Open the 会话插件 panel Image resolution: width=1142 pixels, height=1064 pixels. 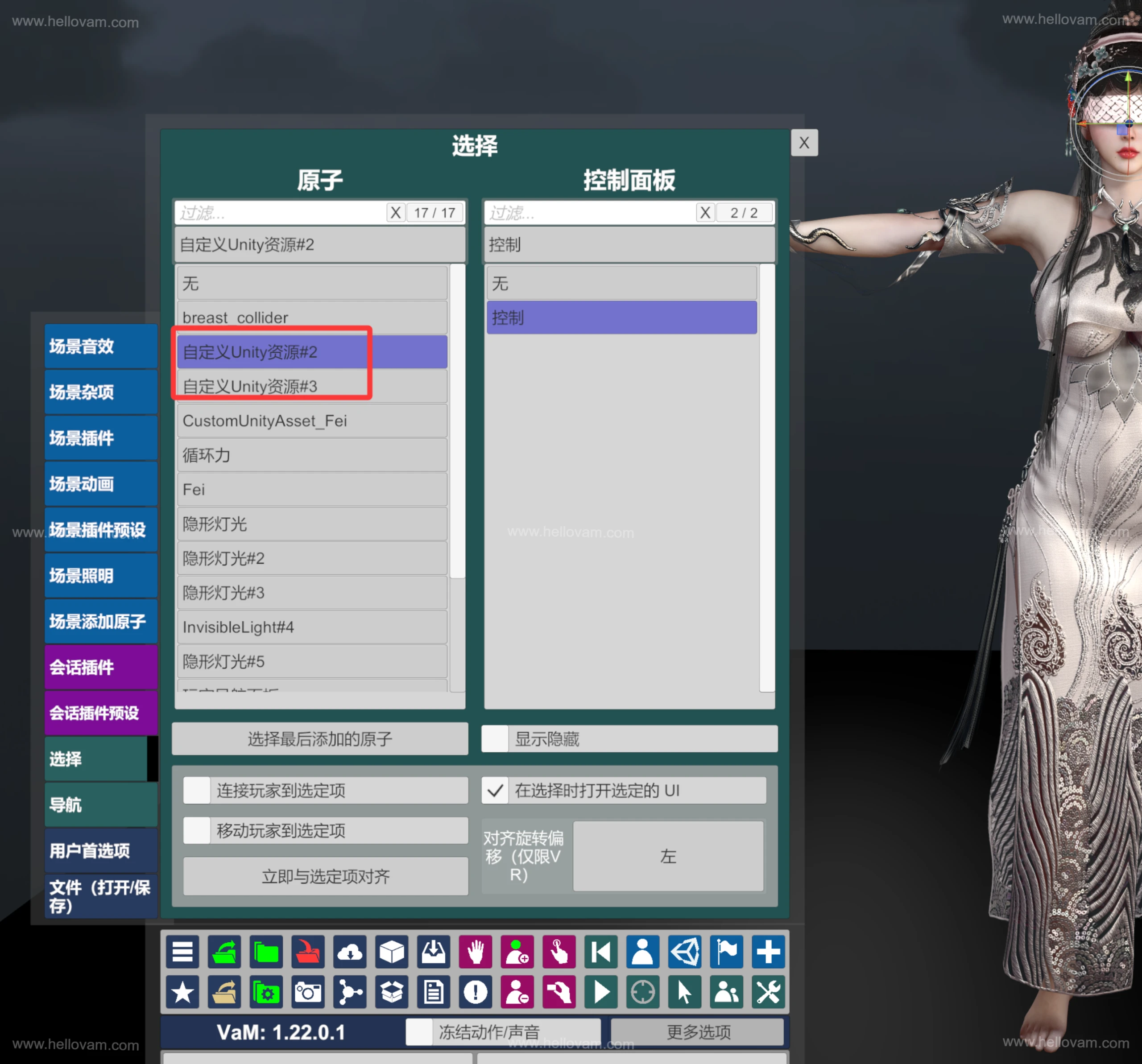pyautogui.click(x=100, y=667)
